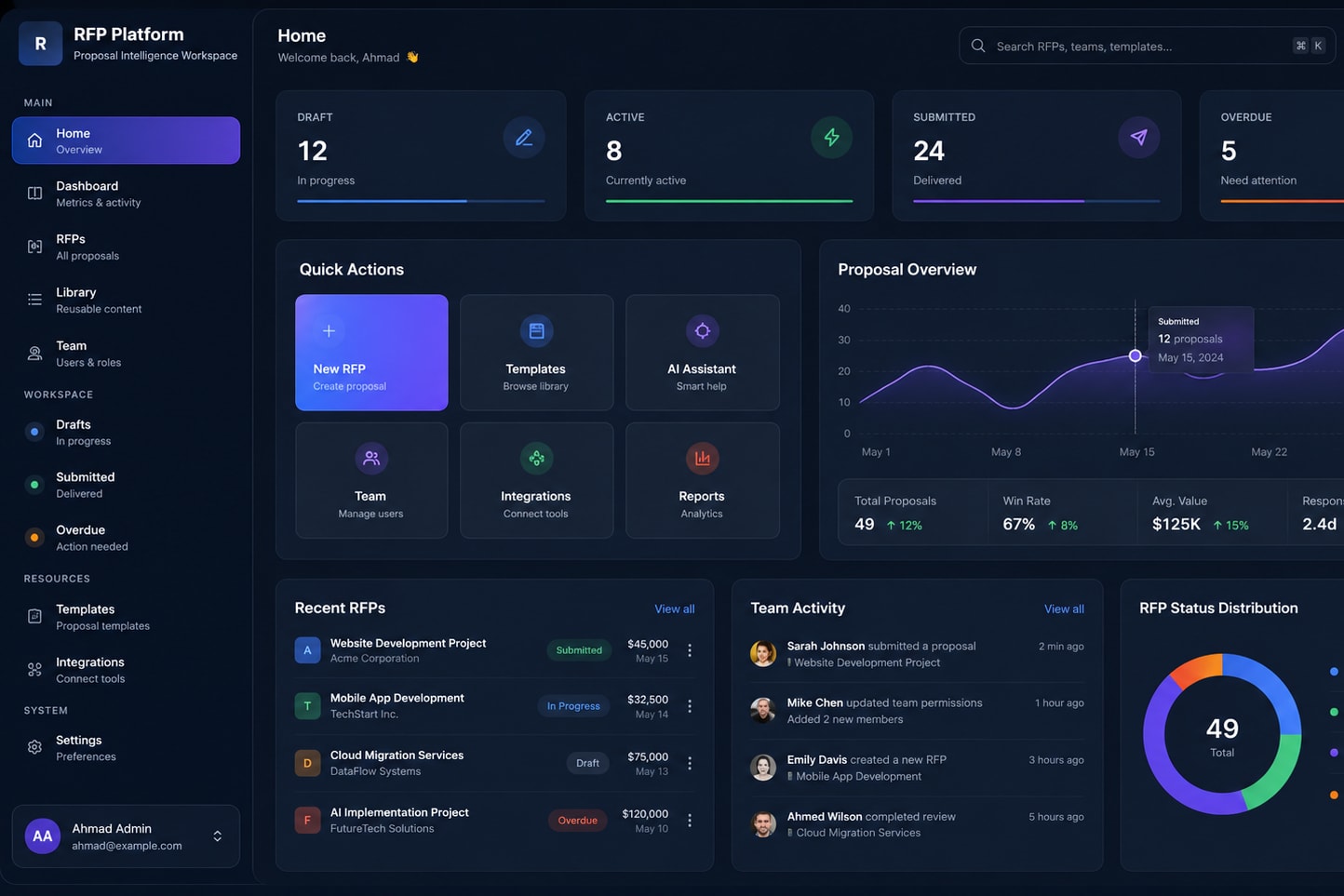Click the Integrations icon in Quick Actions
1344x896 pixels.
[536, 458]
